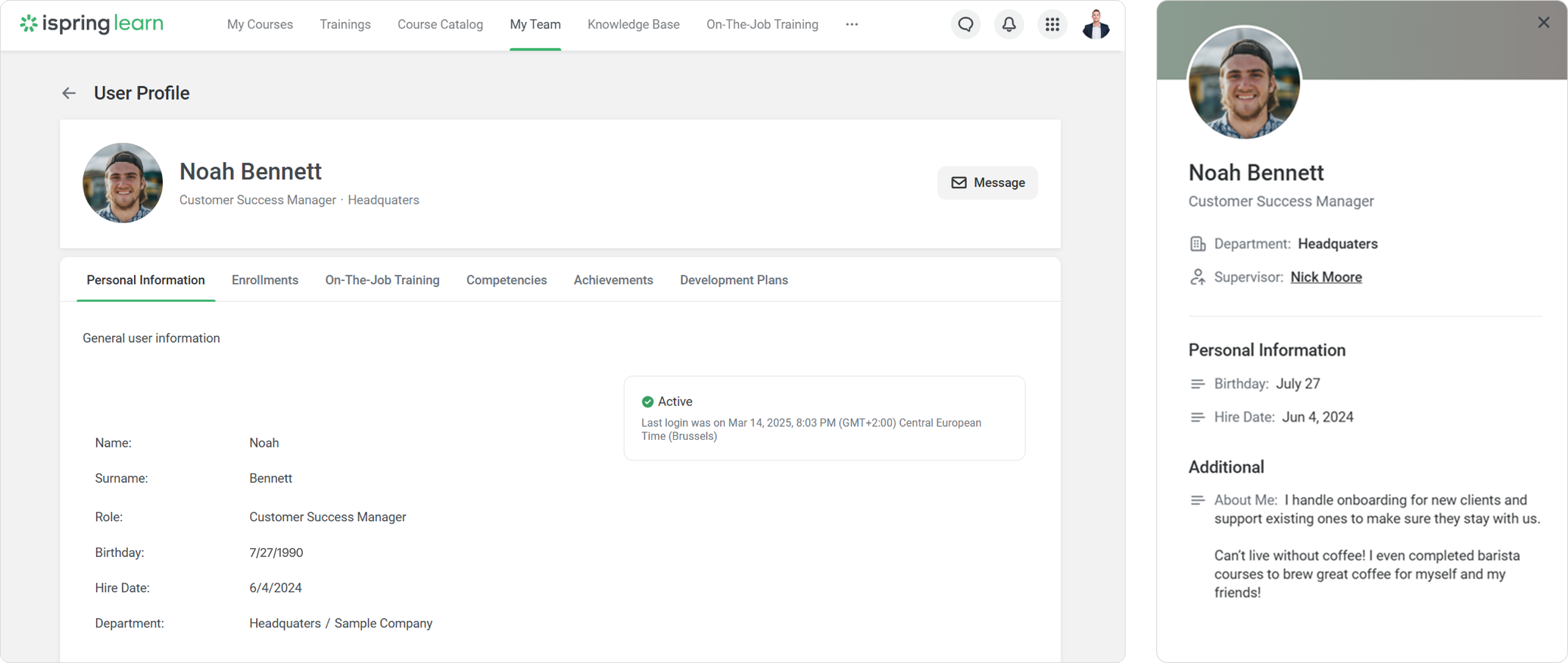Select the Achievements tab

[613, 280]
